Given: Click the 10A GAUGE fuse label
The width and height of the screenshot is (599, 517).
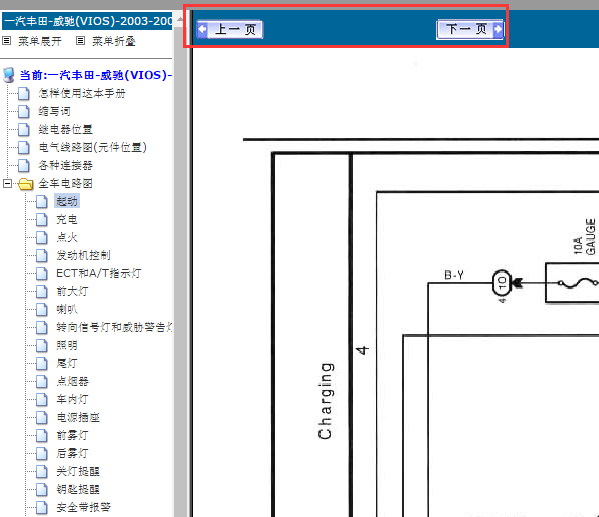Looking at the screenshot, I should [x=584, y=237].
